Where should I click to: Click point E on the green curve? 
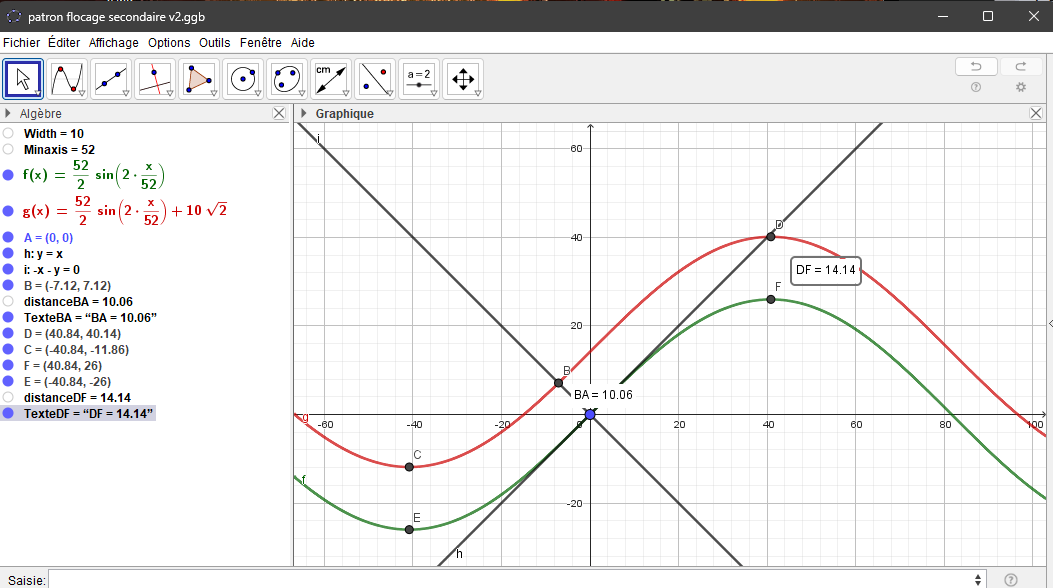pos(410,530)
